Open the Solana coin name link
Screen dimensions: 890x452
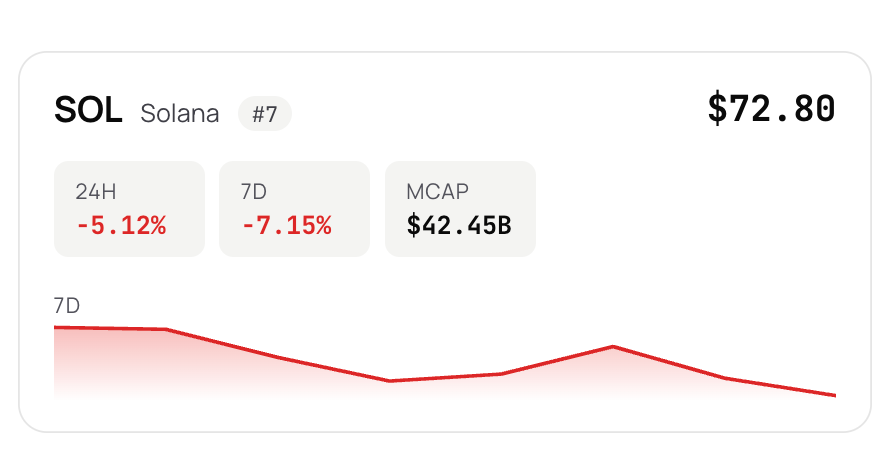coord(180,114)
